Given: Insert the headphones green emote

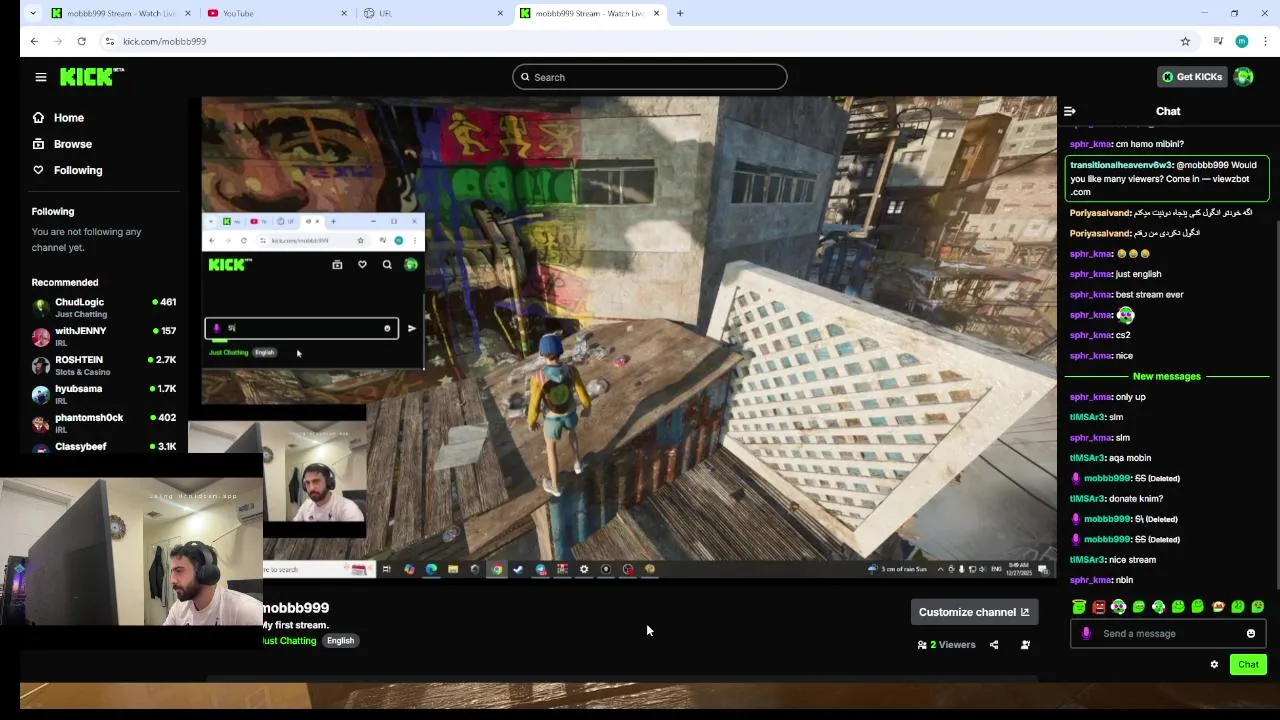Looking at the screenshot, I should pos(1119,606).
